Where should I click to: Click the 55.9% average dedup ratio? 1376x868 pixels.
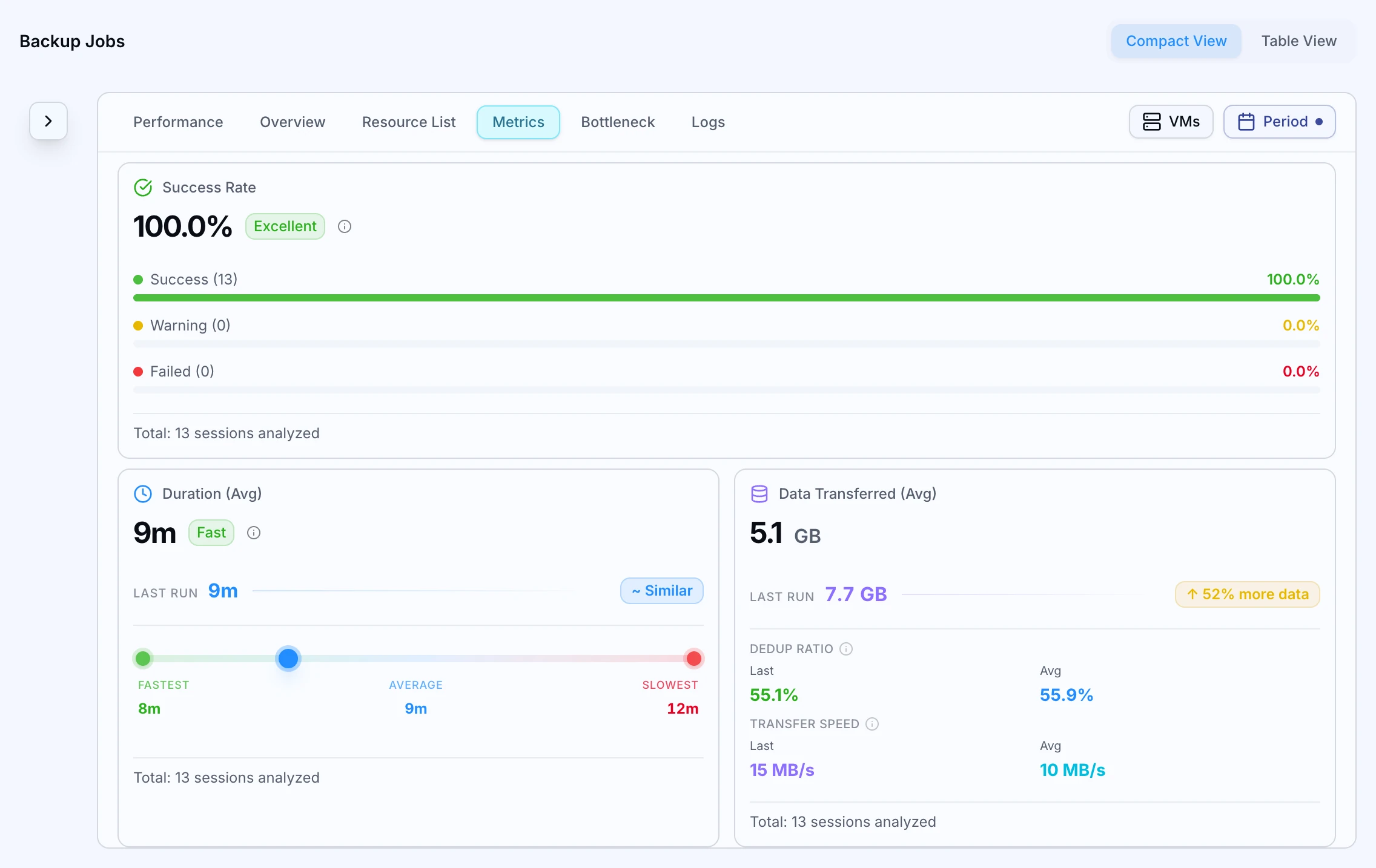[x=1066, y=695]
